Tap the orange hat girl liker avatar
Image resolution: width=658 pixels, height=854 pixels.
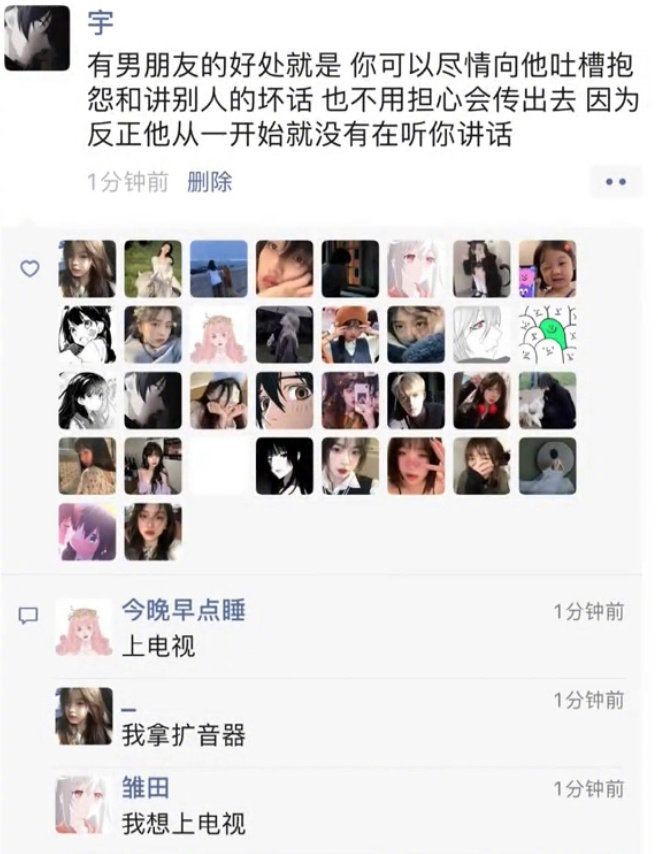tap(350, 334)
